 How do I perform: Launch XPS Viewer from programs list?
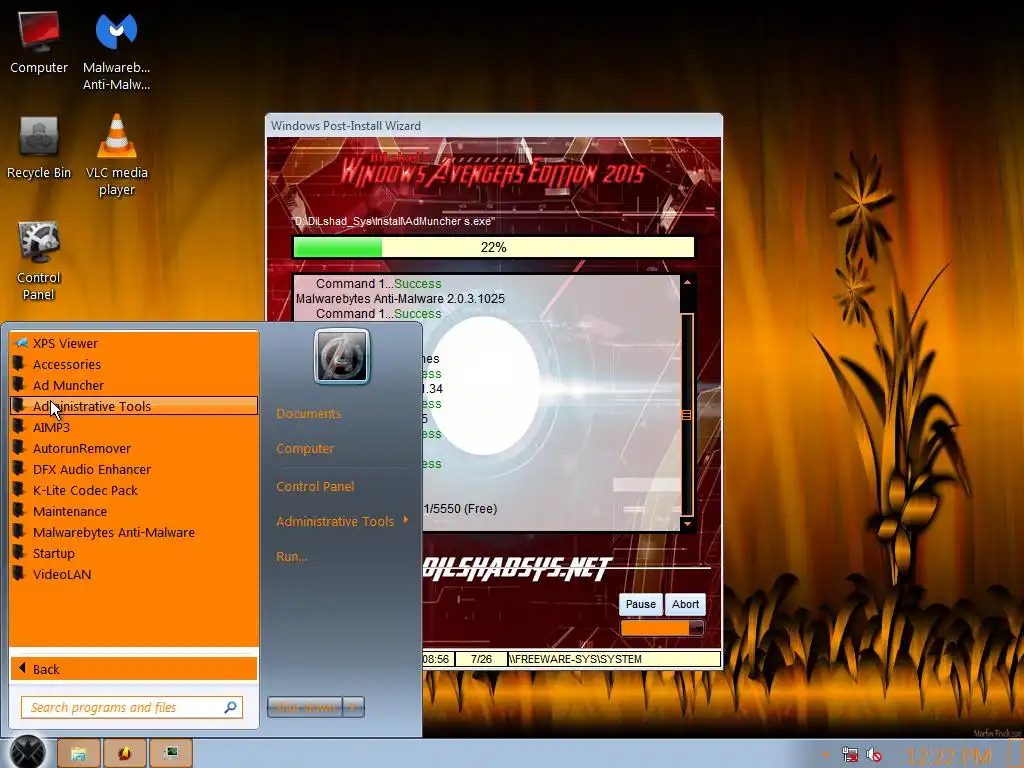click(134, 344)
